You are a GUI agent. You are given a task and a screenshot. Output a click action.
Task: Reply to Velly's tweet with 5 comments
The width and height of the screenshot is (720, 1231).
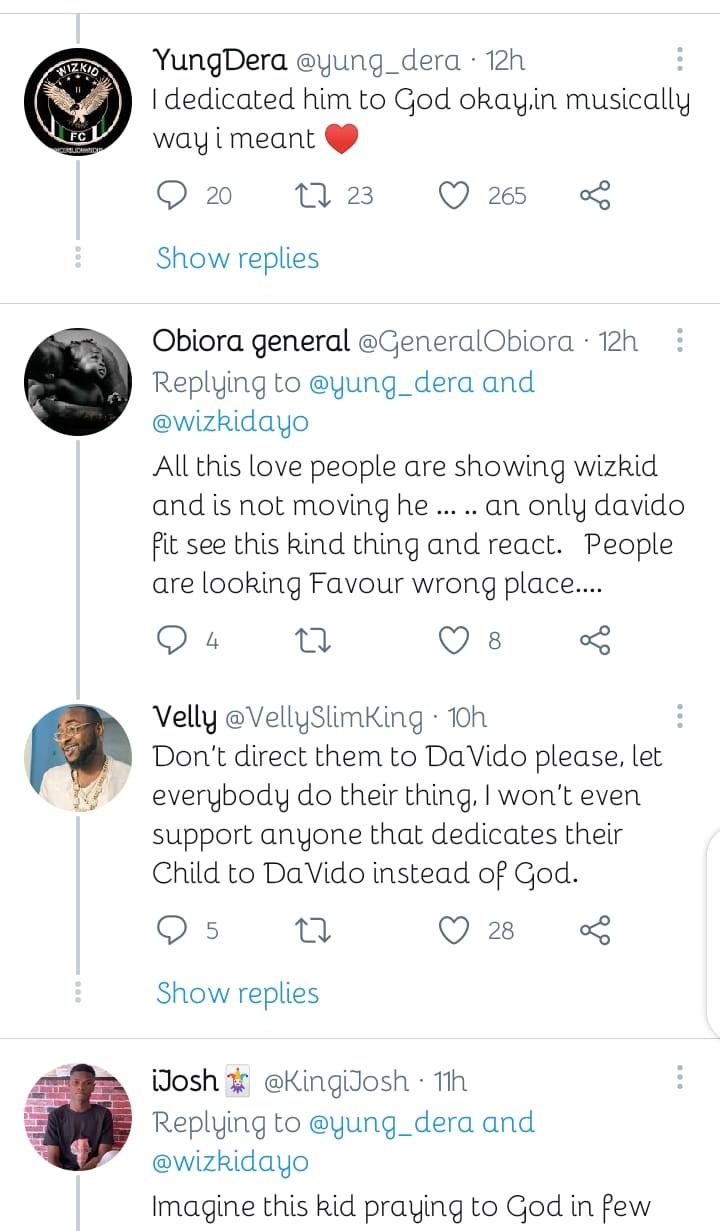point(174,931)
